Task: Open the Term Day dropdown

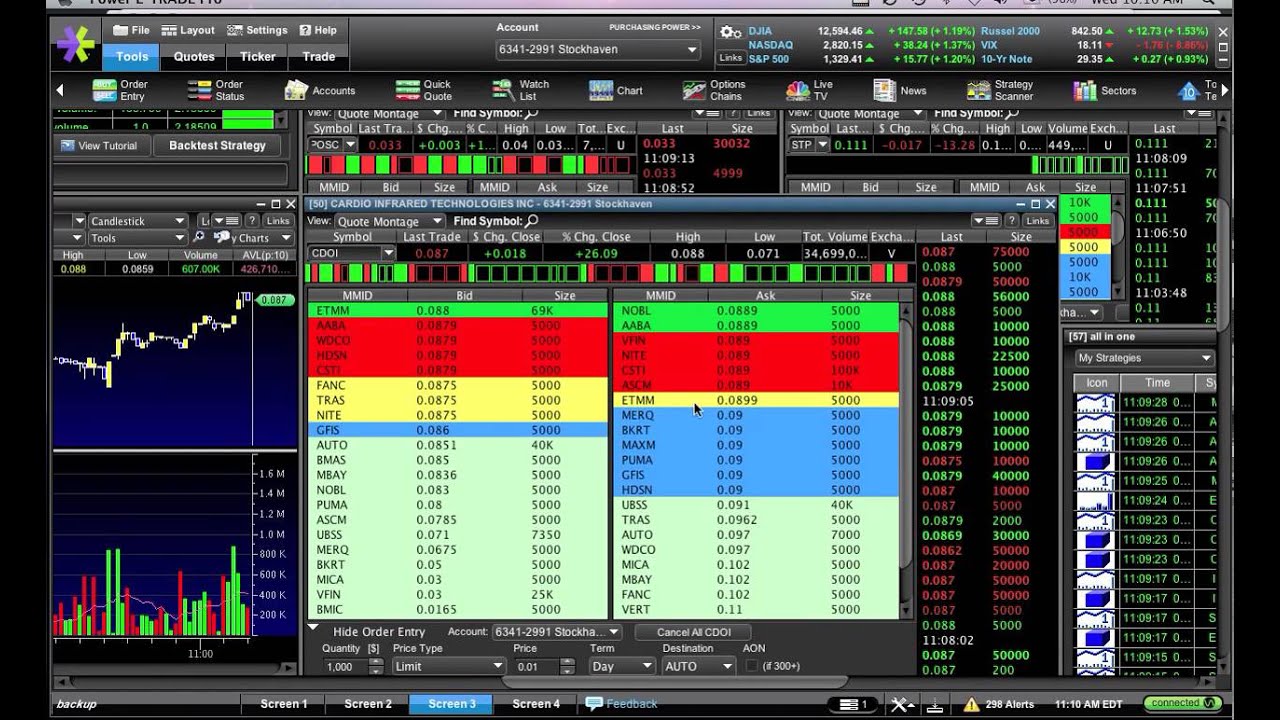Action: point(621,666)
